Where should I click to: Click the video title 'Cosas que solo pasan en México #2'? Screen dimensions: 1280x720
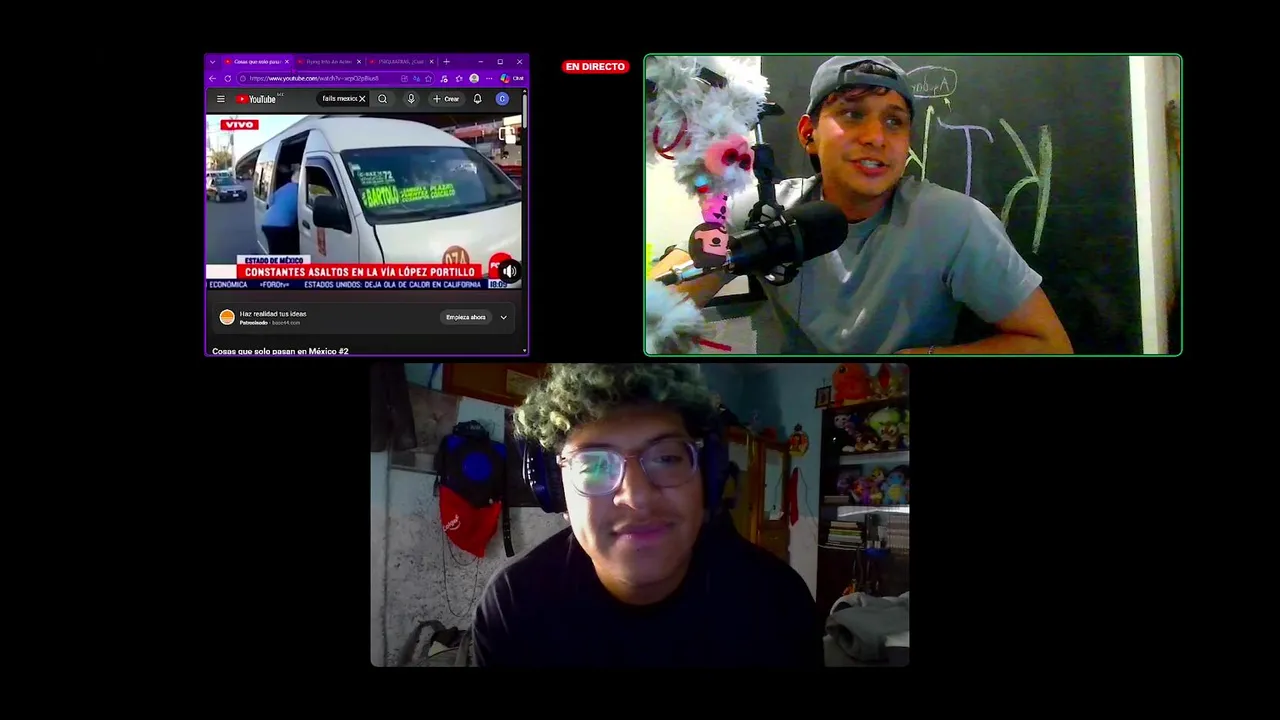[x=280, y=351]
